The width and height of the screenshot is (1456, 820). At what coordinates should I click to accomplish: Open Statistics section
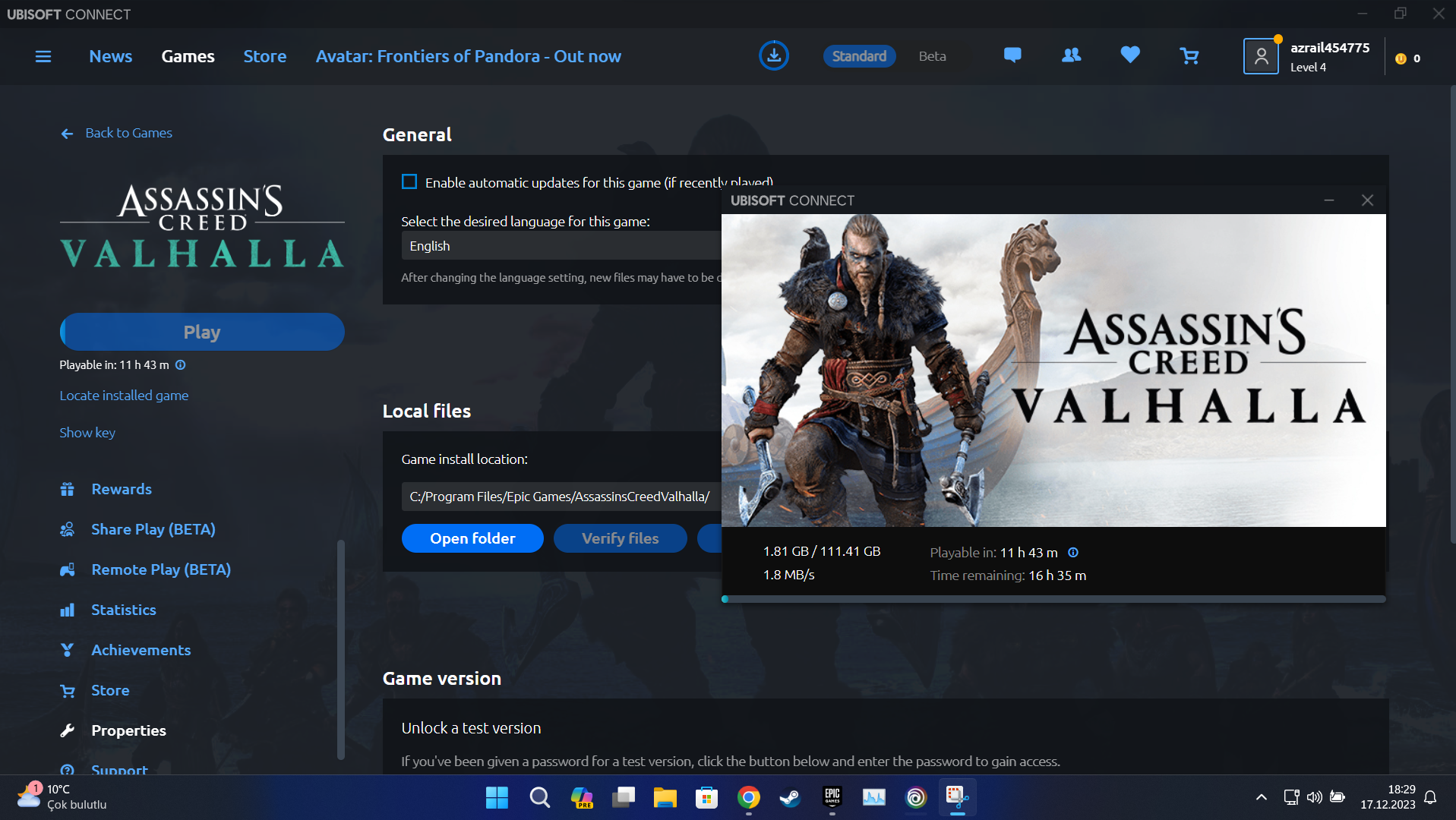click(x=124, y=610)
